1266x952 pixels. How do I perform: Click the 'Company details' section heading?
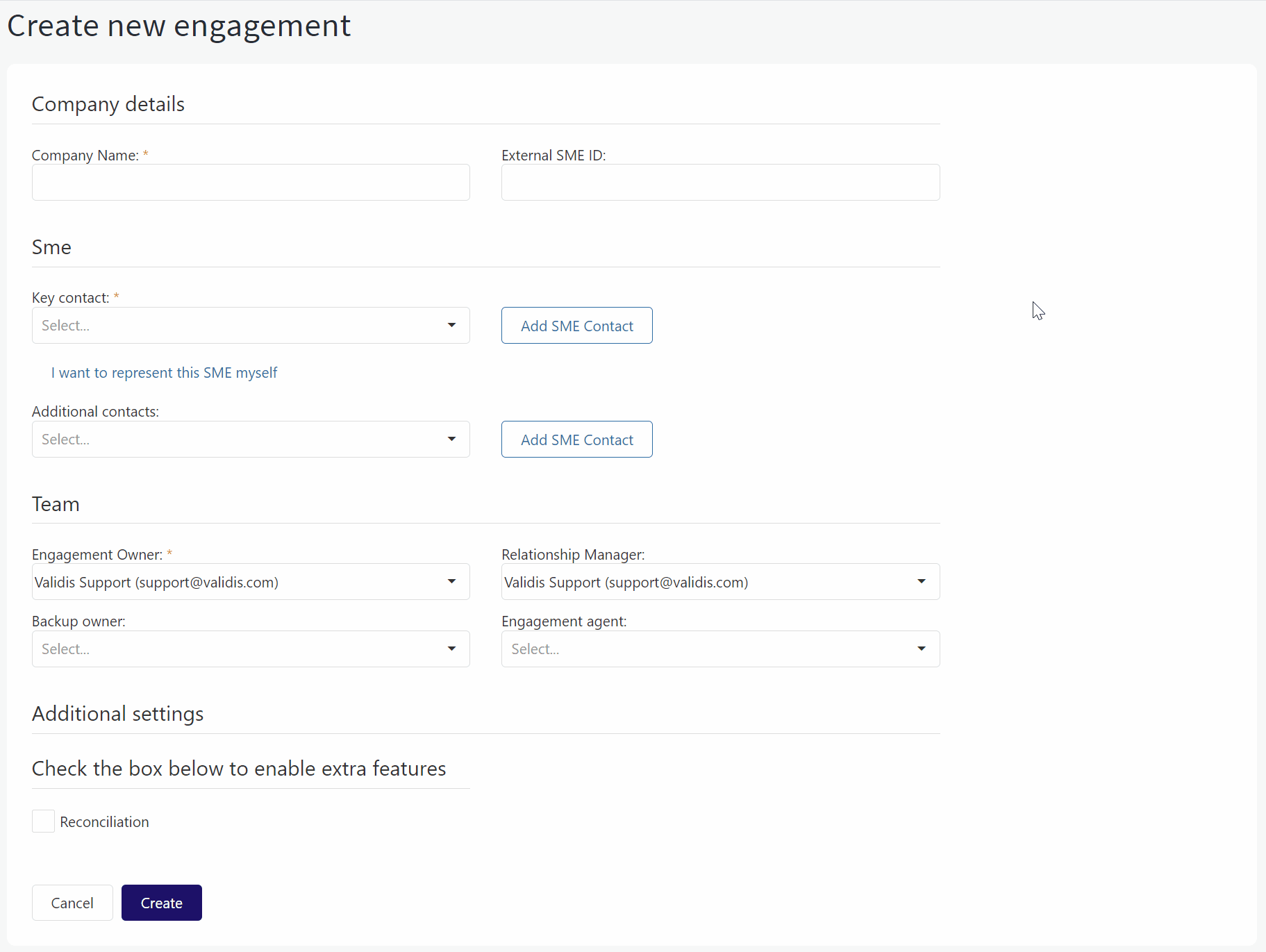pyautogui.click(x=108, y=104)
